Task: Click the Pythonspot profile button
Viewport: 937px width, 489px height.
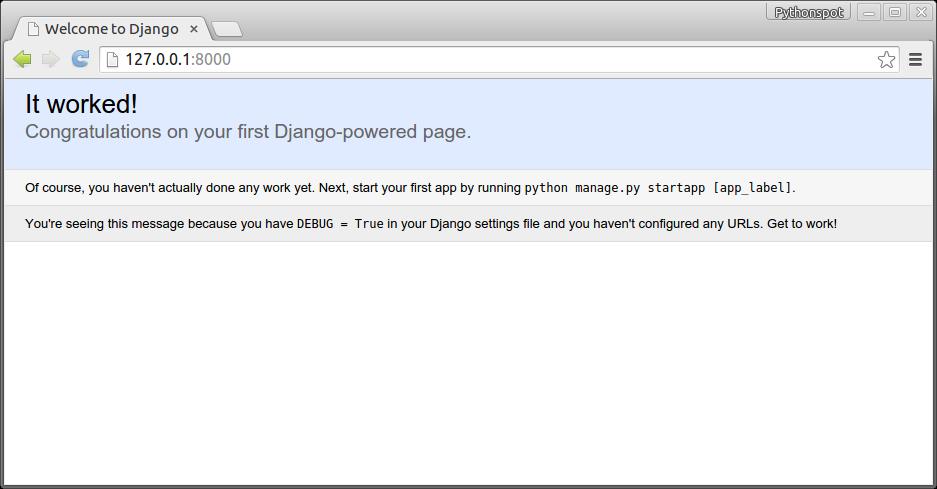Action: click(809, 12)
